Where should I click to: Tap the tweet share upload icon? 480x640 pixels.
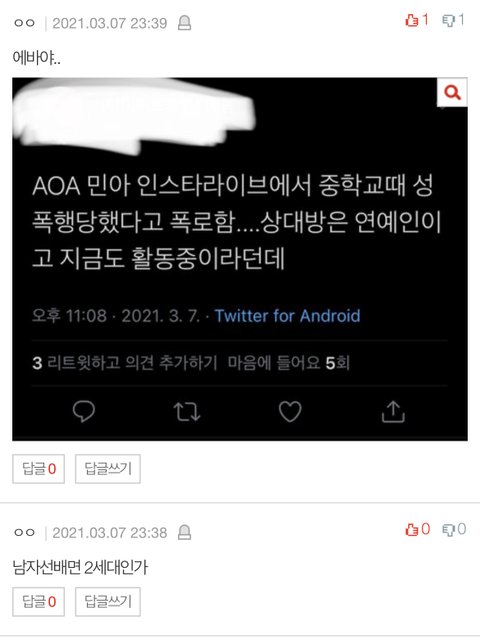coord(393,411)
